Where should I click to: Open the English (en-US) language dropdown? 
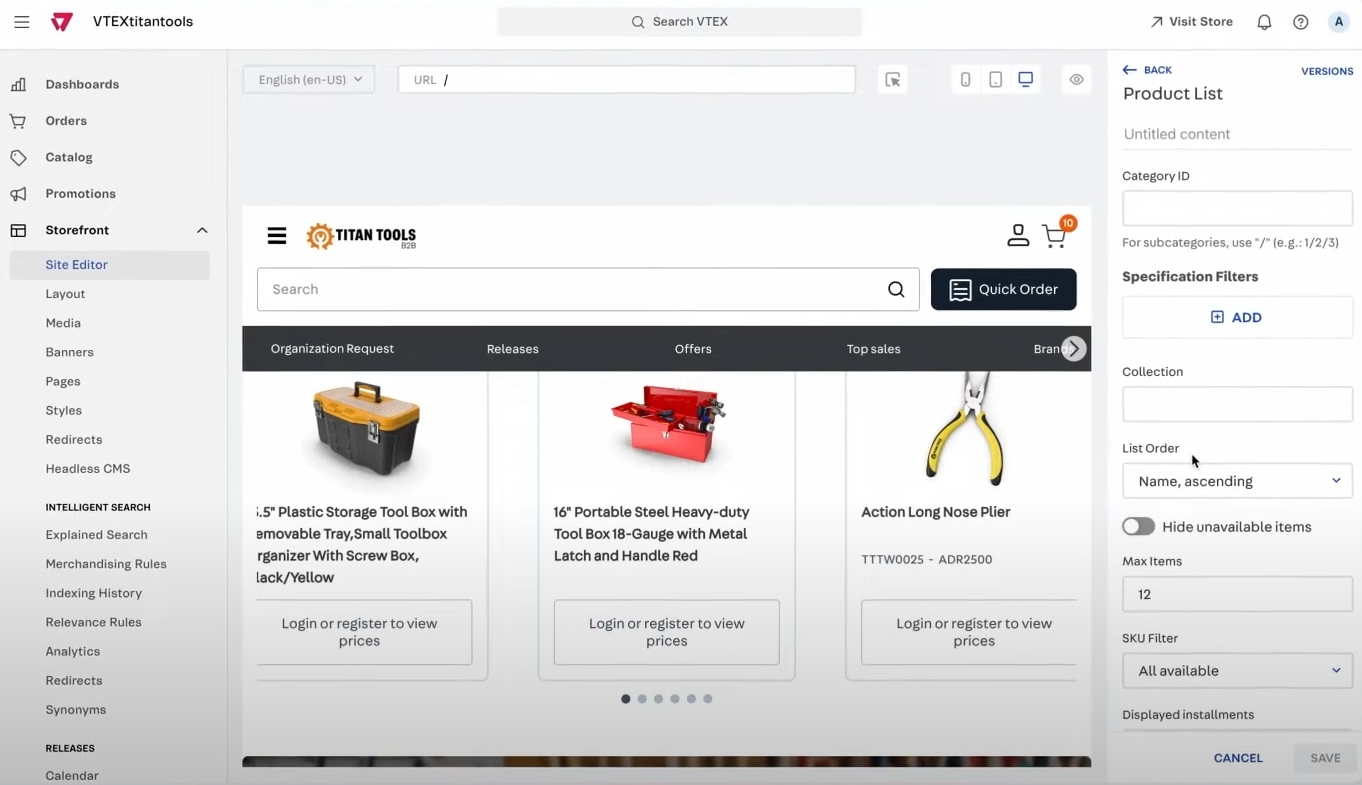click(x=308, y=79)
